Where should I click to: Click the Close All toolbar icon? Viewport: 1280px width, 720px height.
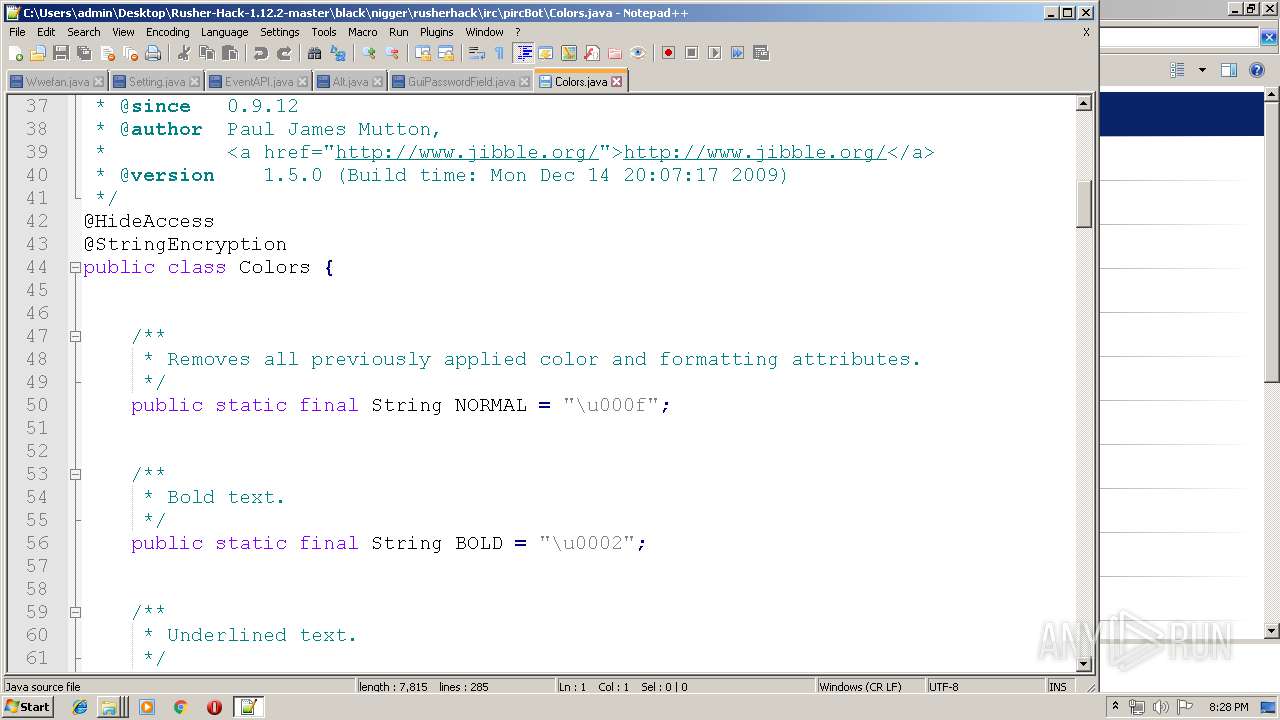pyautogui.click(x=130, y=53)
